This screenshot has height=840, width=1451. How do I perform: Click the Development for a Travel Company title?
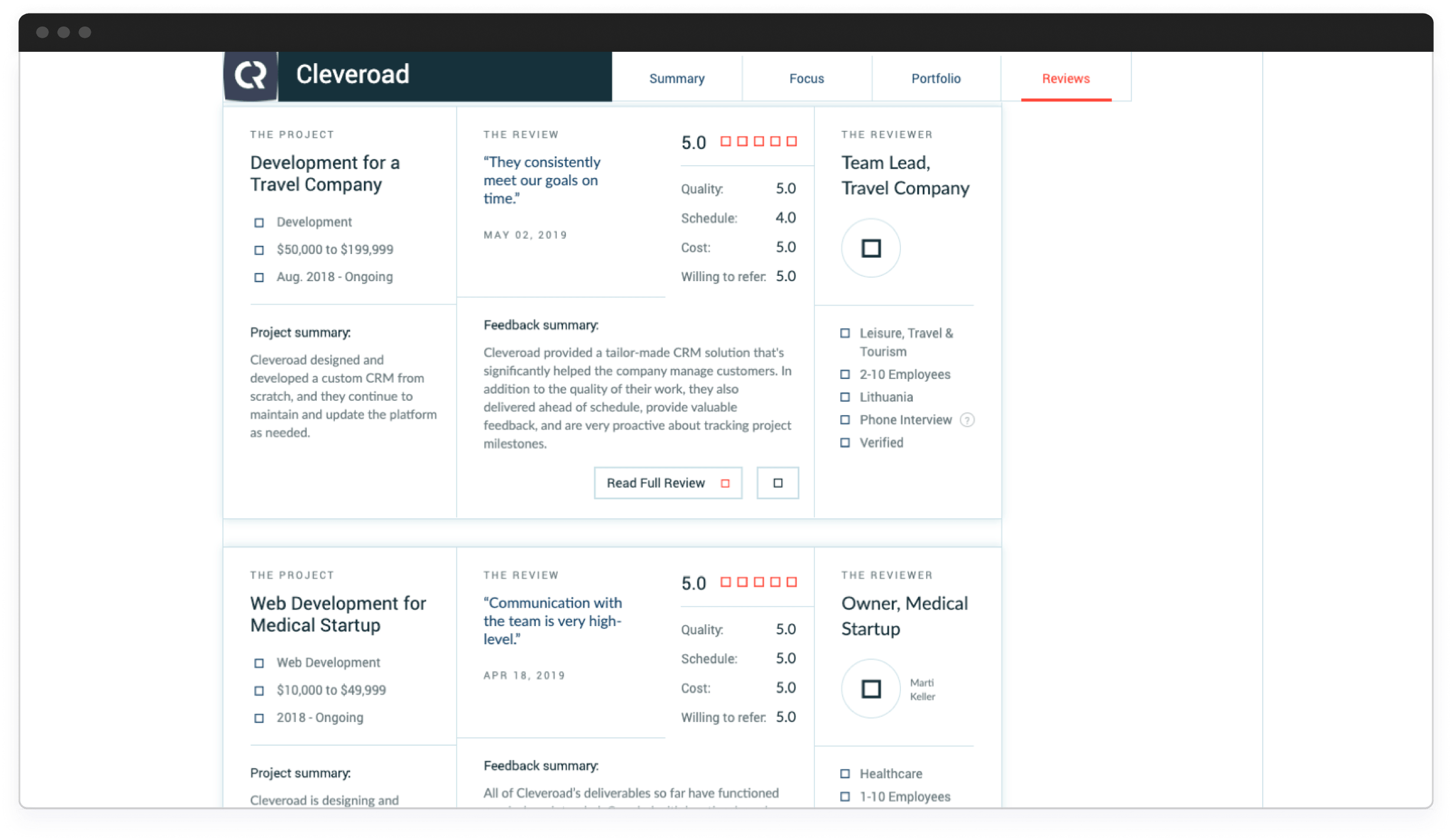point(325,173)
